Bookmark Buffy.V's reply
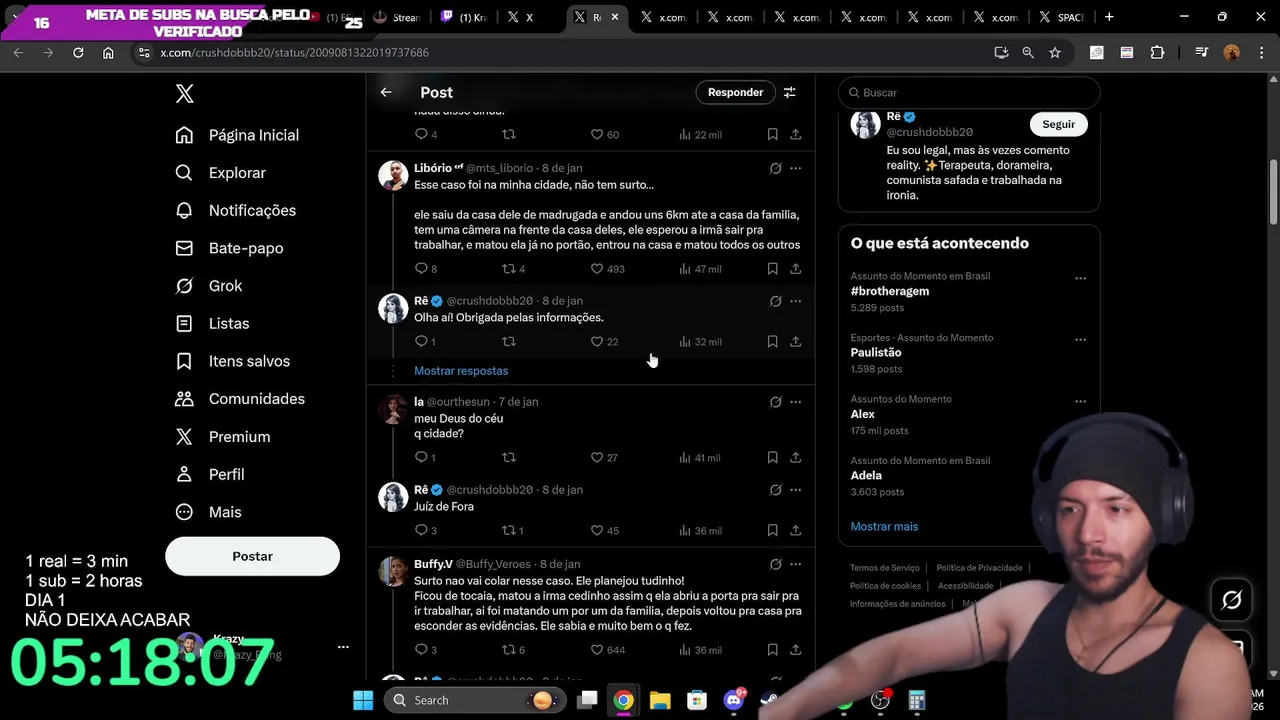The width and height of the screenshot is (1280, 720). point(773,650)
